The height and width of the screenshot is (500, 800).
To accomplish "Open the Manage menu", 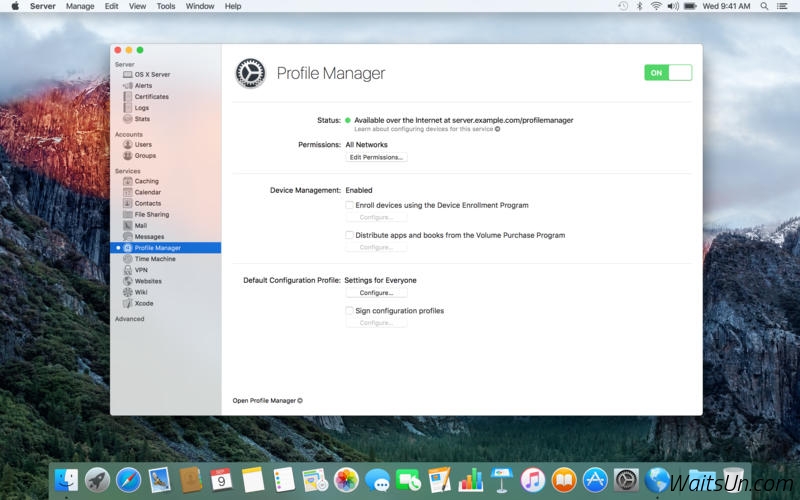I will click(x=80, y=6).
